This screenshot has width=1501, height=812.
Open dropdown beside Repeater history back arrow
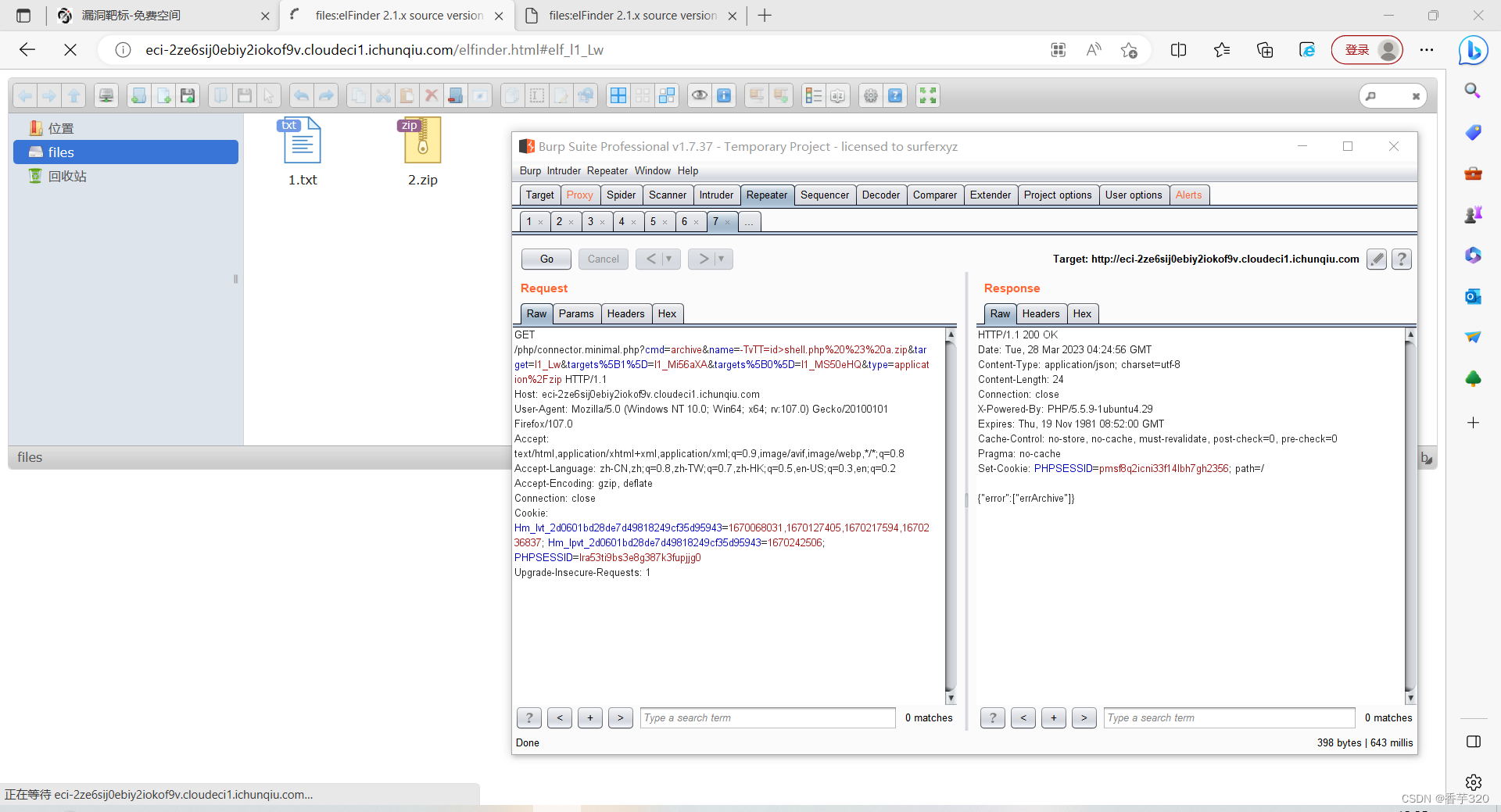pos(669,259)
